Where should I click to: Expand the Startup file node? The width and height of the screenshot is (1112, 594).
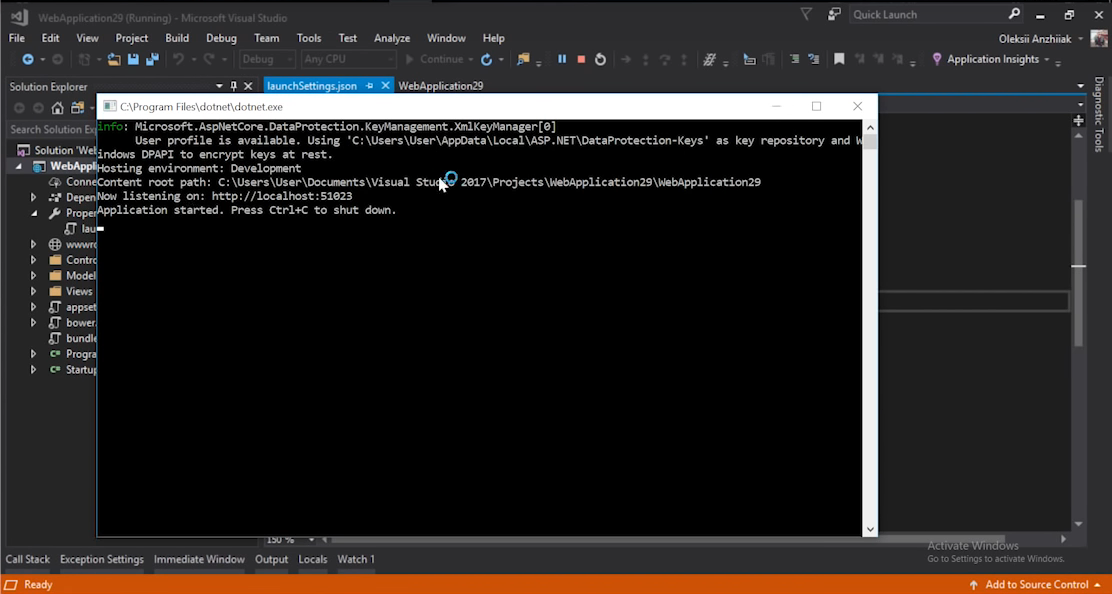[x=33, y=369]
